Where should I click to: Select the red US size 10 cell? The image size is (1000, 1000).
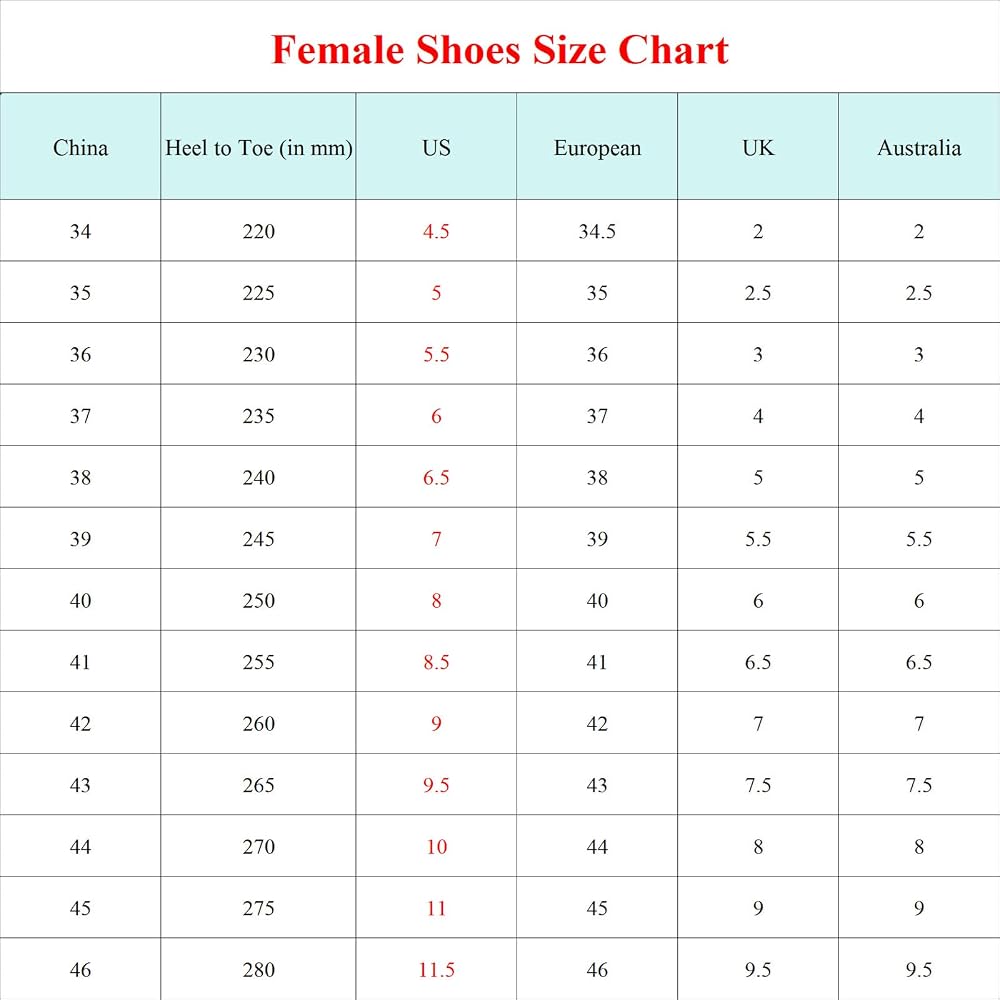[x=436, y=846]
